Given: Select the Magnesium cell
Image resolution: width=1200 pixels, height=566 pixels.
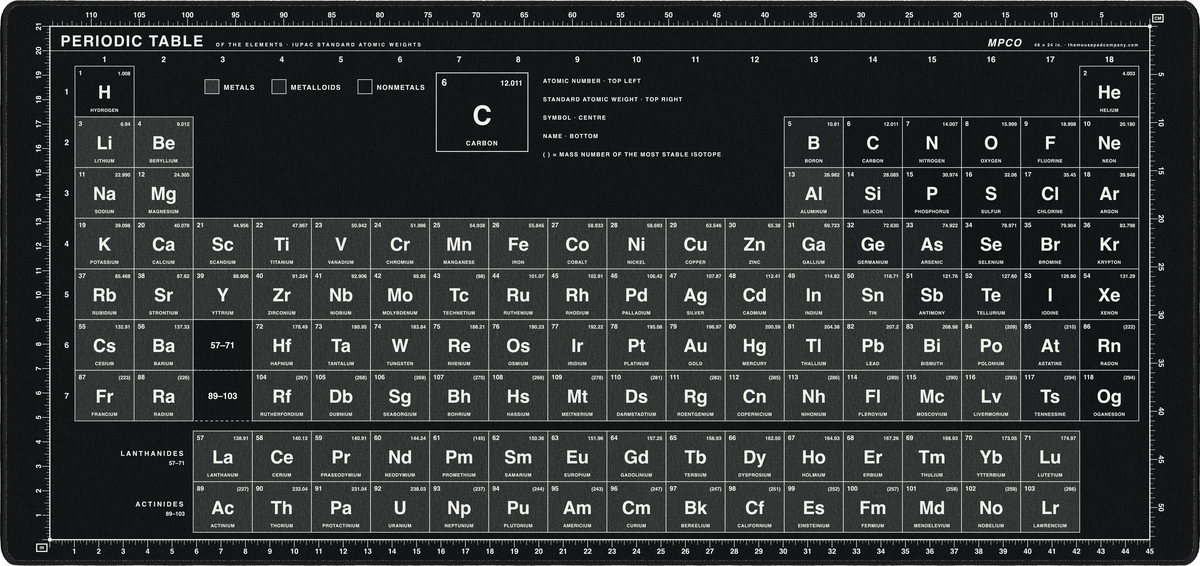Looking at the screenshot, I should click(163, 193).
